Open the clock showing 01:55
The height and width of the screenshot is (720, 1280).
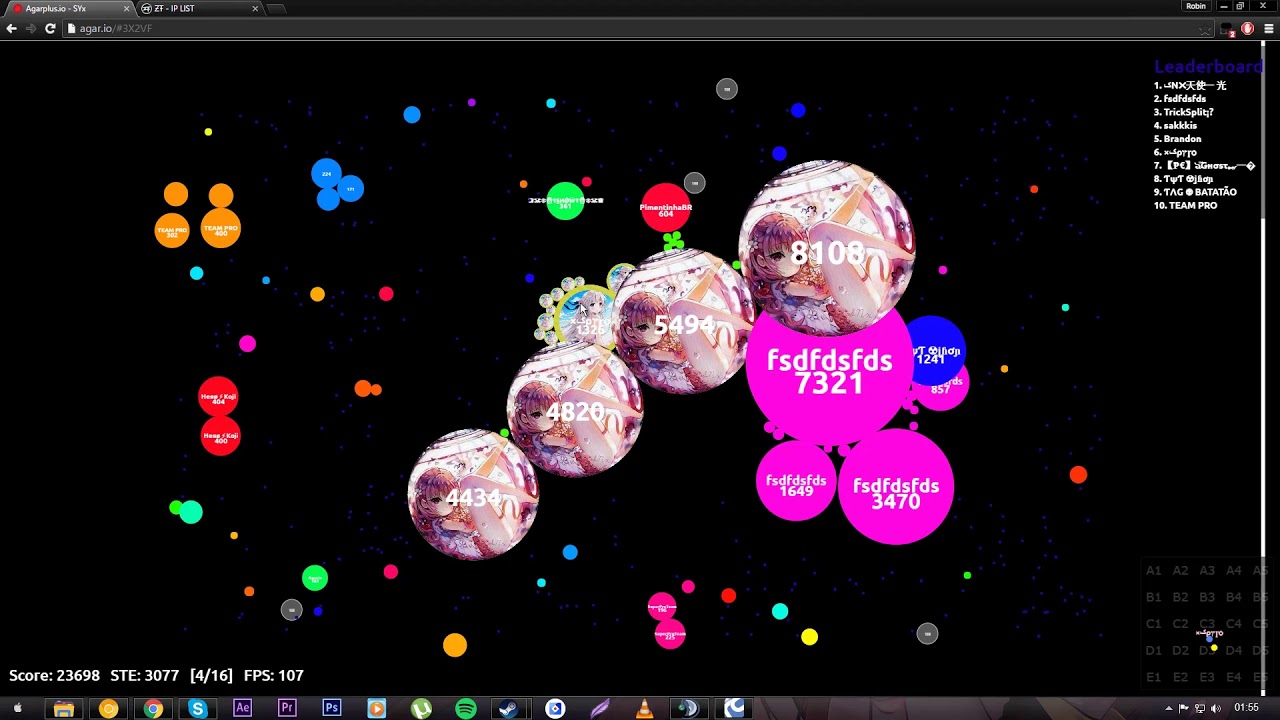click(1246, 708)
